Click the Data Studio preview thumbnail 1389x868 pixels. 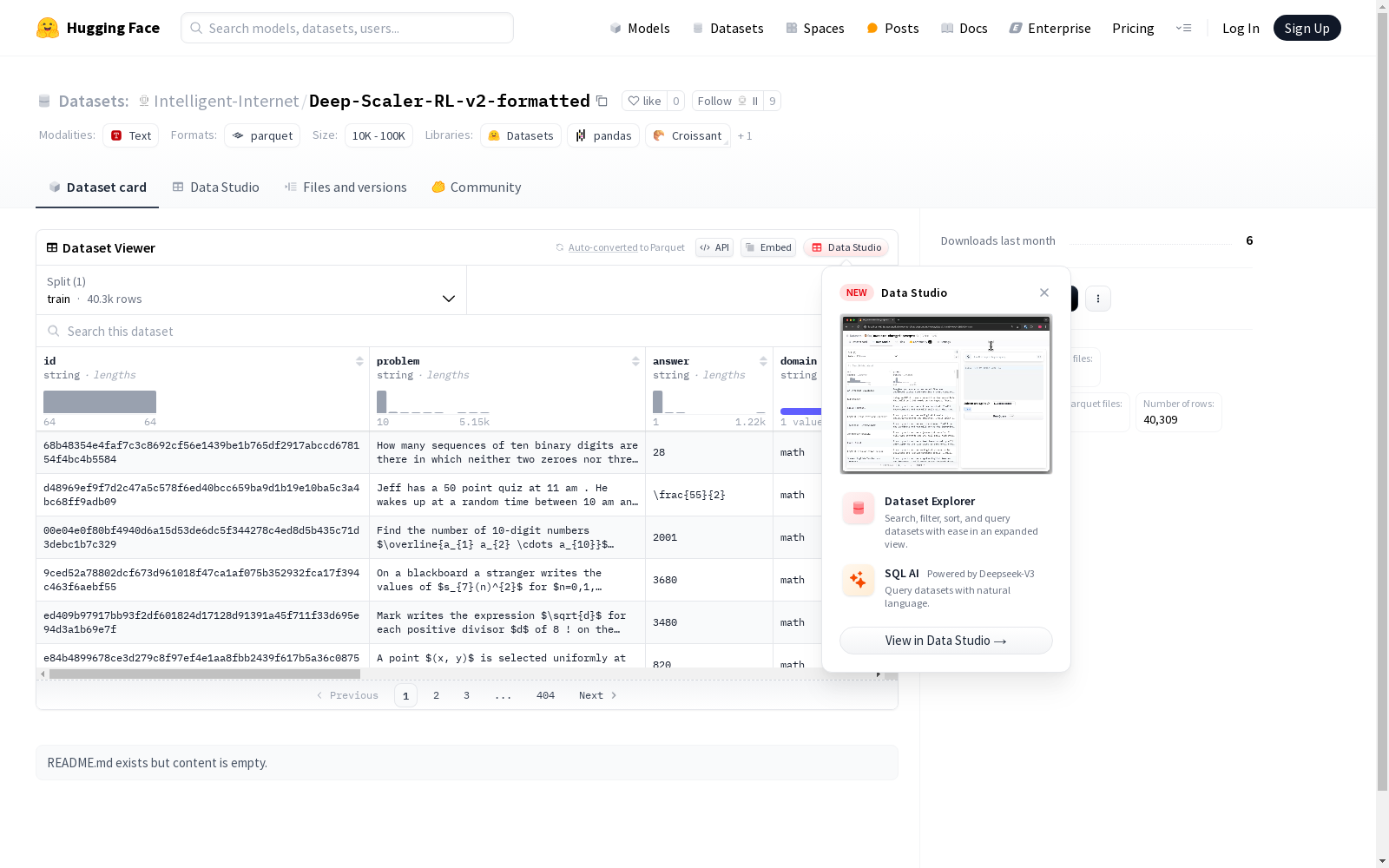(x=946, y=394)
